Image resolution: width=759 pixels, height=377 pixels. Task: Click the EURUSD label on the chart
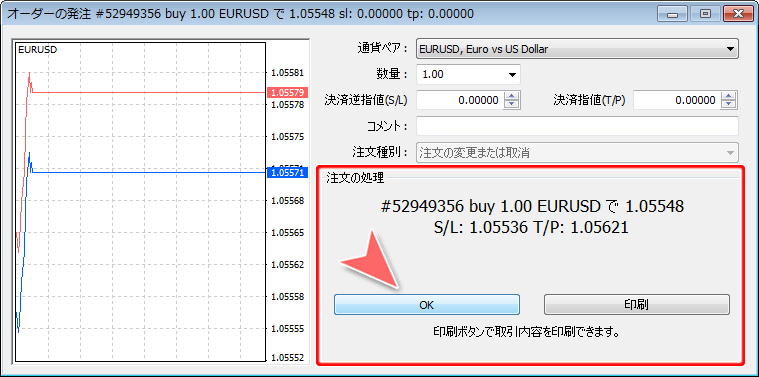click(37, 49)
